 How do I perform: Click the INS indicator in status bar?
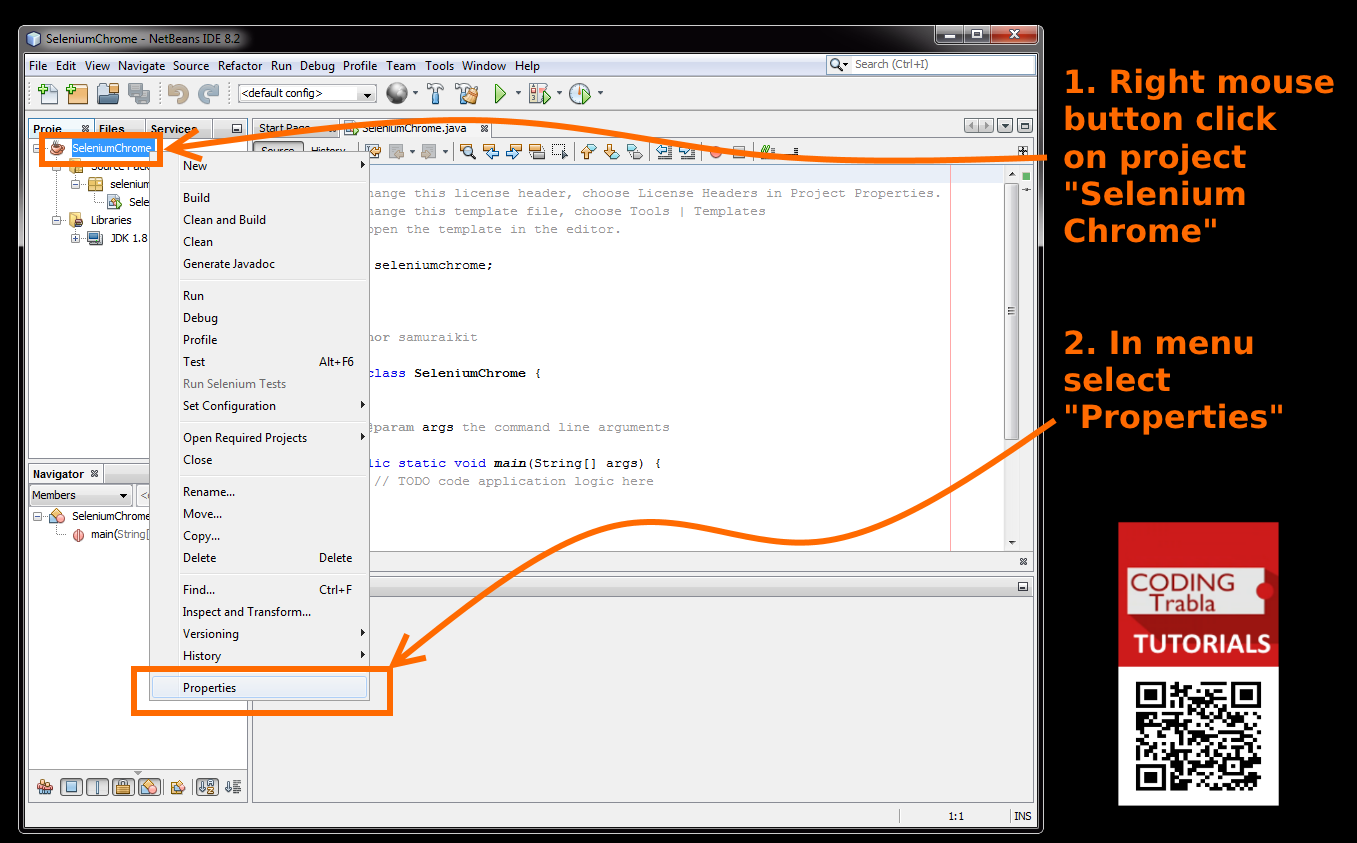point(1023,816)
